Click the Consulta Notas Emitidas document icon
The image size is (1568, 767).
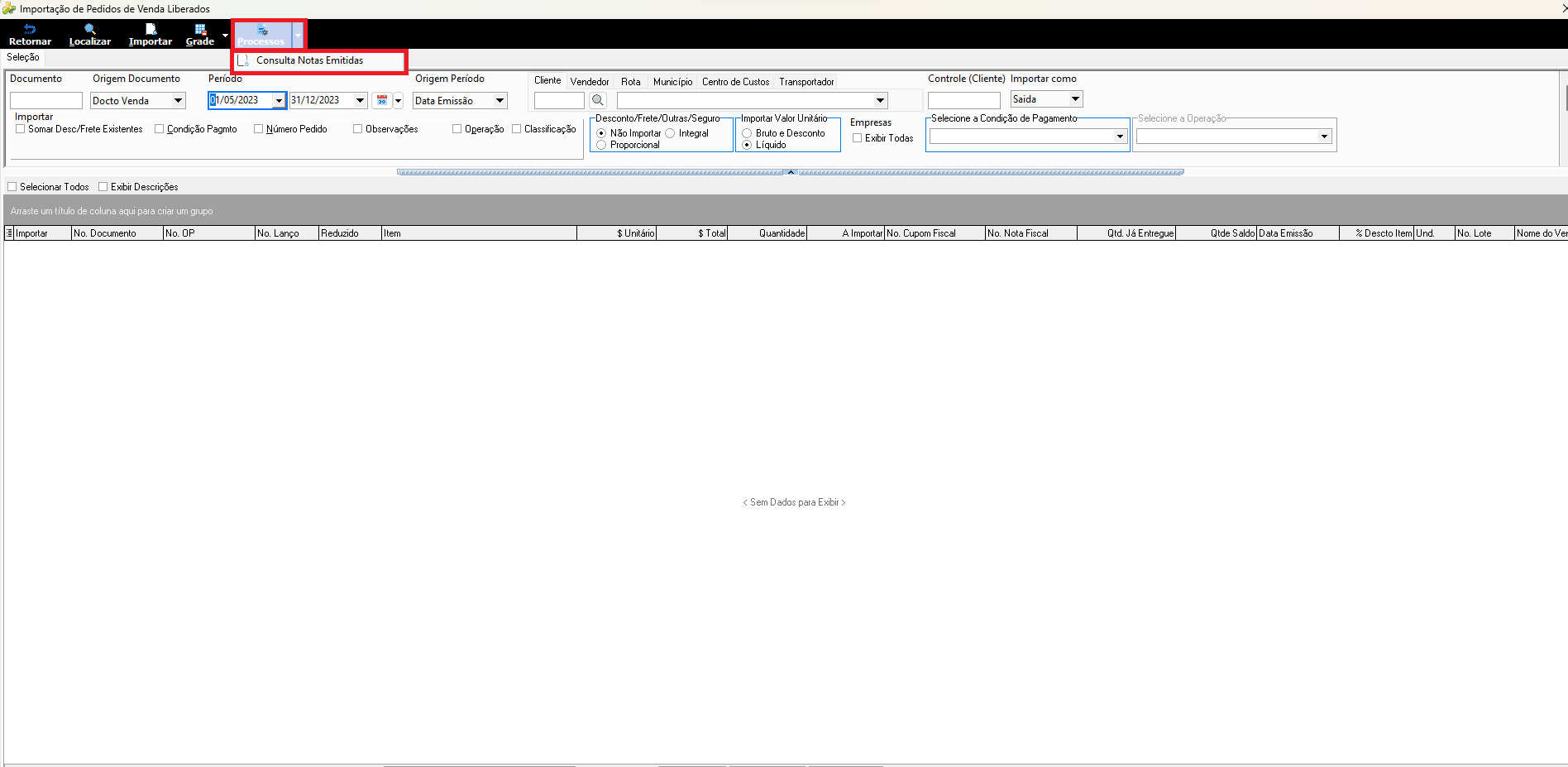(243, 60)
